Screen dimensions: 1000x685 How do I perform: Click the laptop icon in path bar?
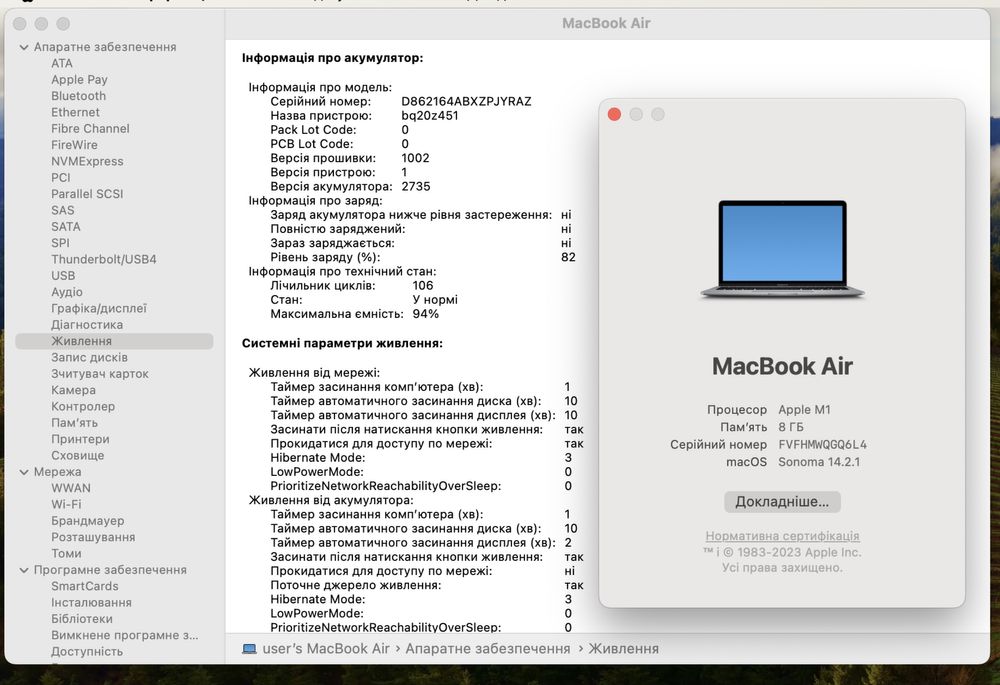(249, 649)
